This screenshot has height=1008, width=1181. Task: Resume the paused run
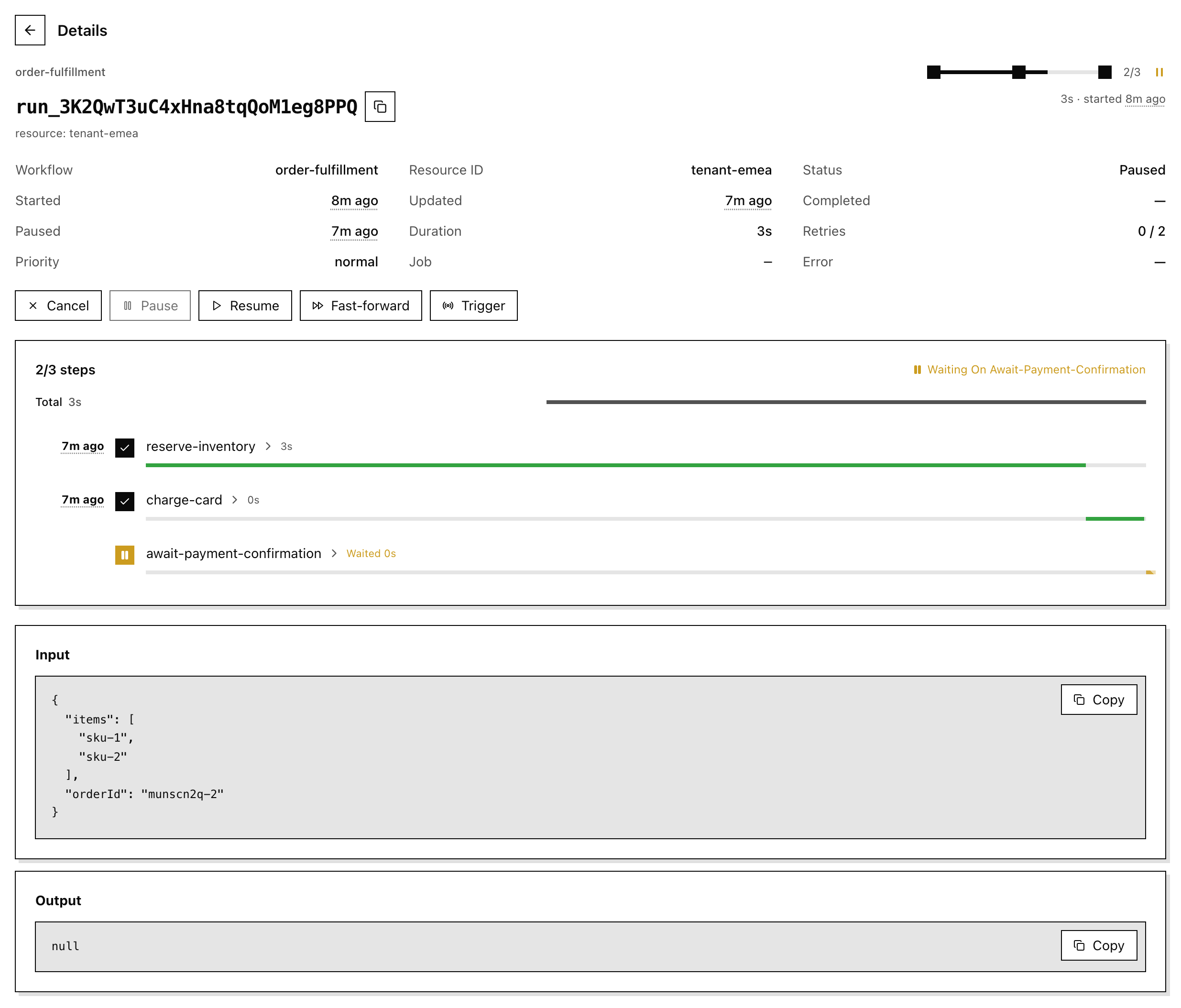(x=245, y=306)
